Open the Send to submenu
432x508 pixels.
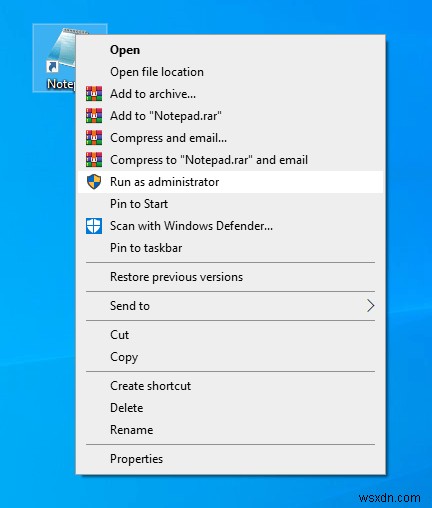(230, 306)
